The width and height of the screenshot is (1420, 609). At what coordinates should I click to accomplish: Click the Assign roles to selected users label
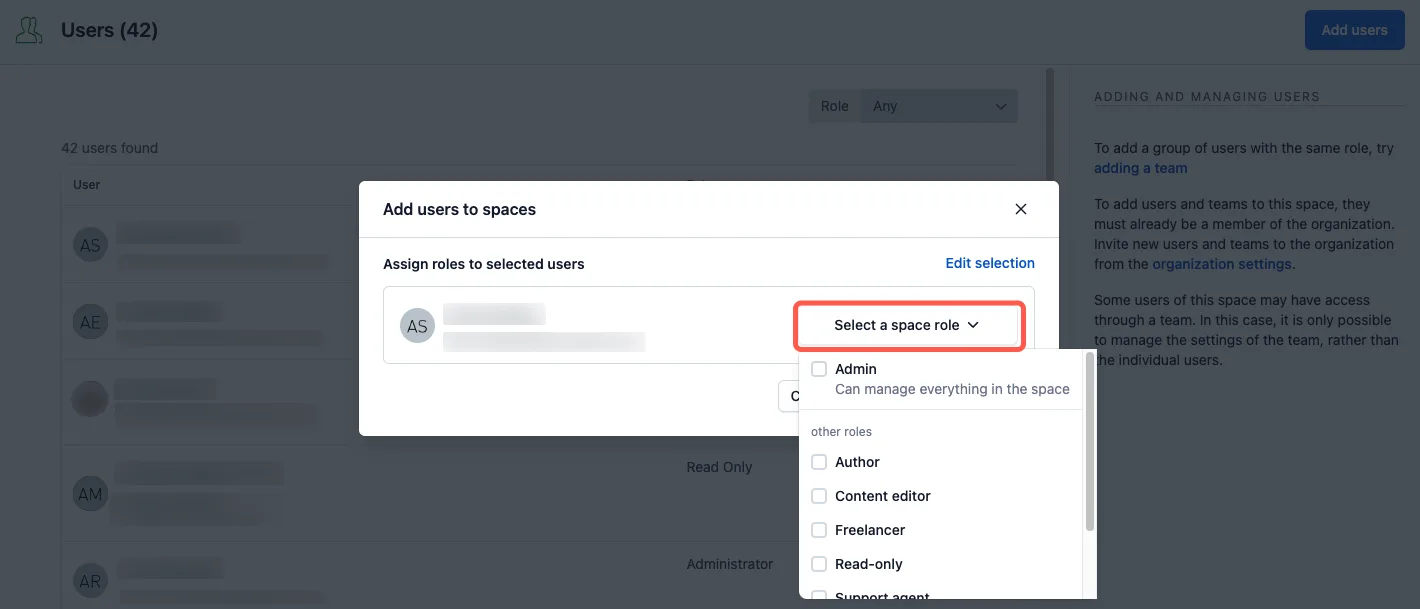click(x=484, y=264)
